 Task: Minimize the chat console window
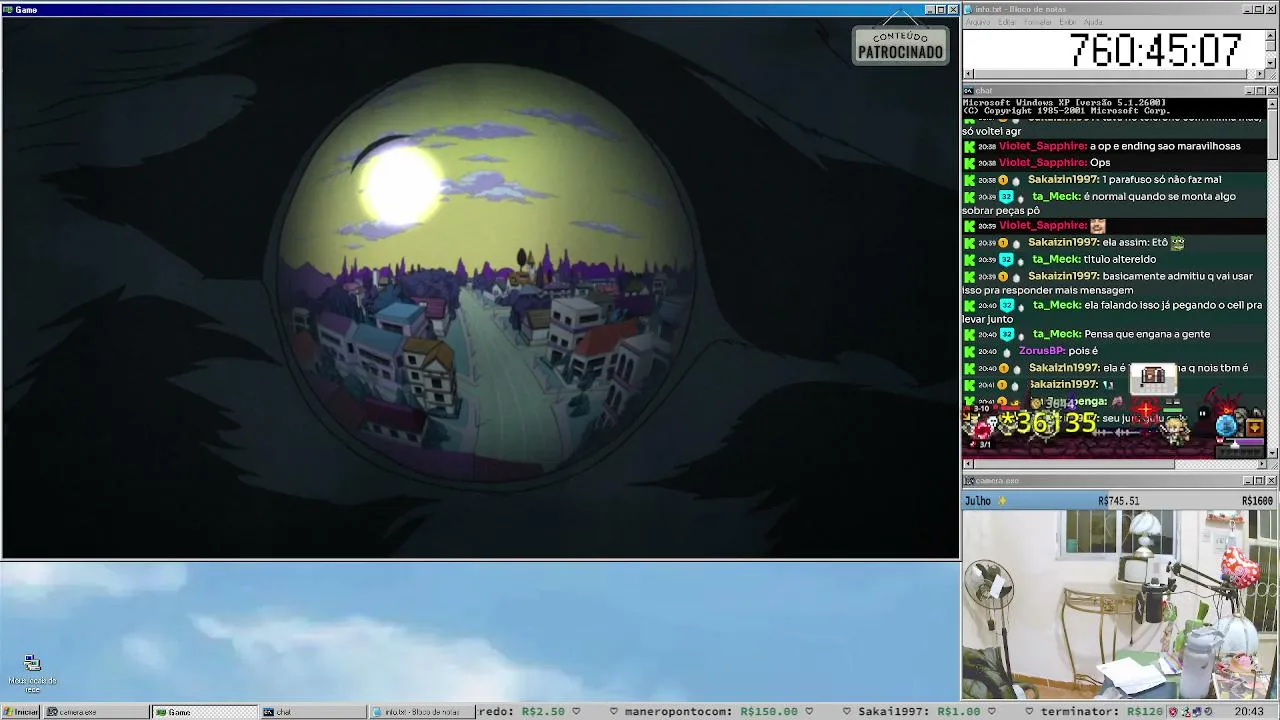click(1248, 91)
